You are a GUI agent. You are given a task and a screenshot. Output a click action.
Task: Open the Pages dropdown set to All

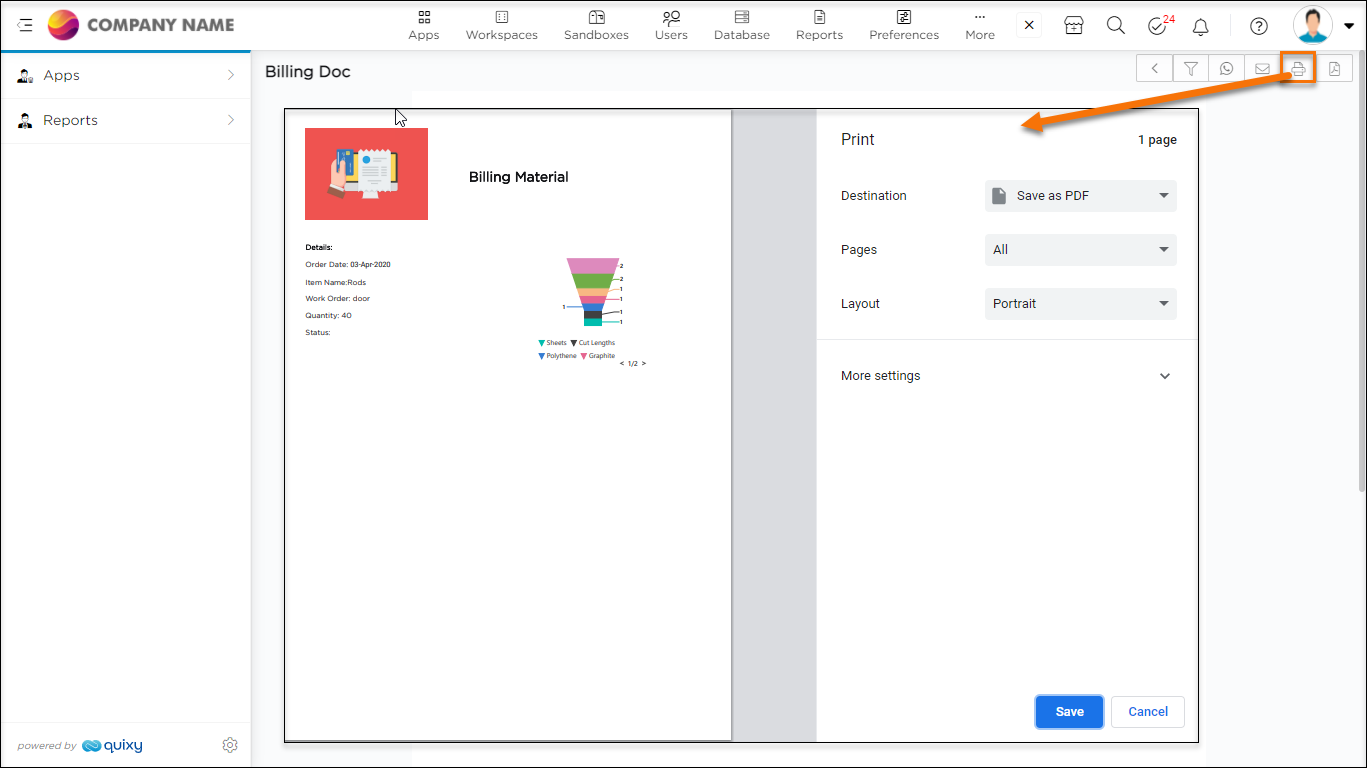pos(1080,250)
